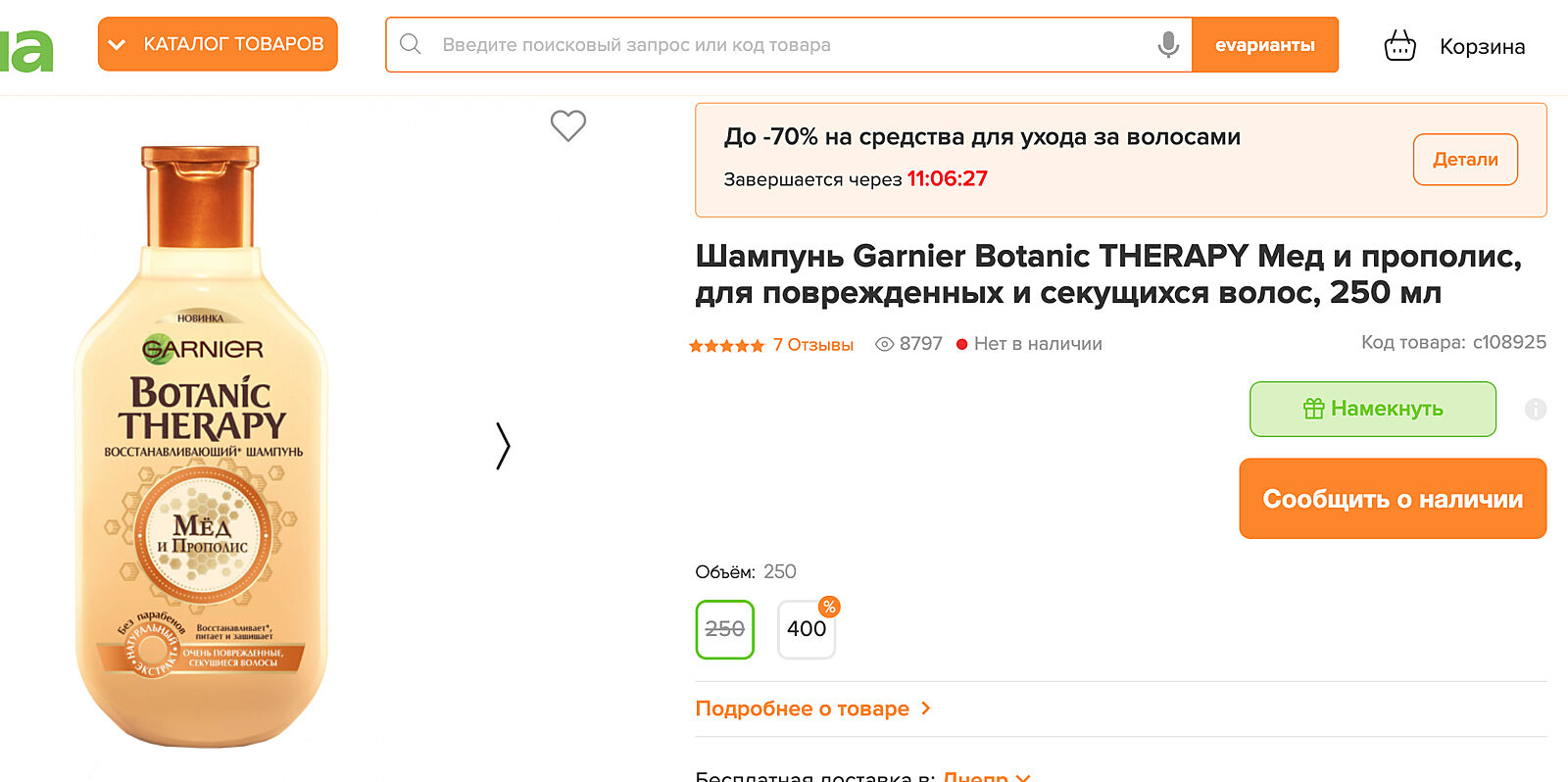Open the shopping basket icon
Image resolution: width=1568 pixels, height=782 pixels.
1399,45
